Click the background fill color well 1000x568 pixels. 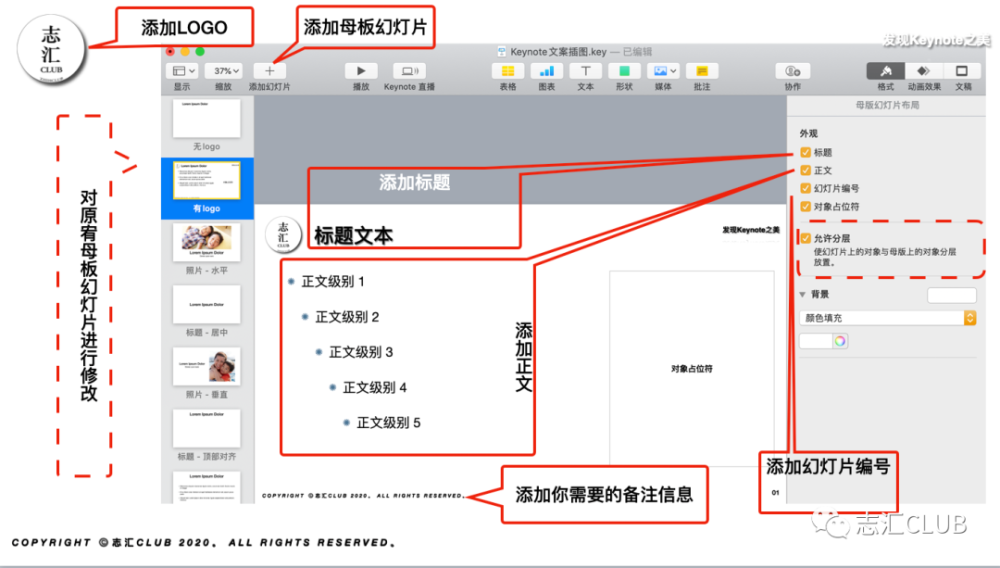[816, 341]
